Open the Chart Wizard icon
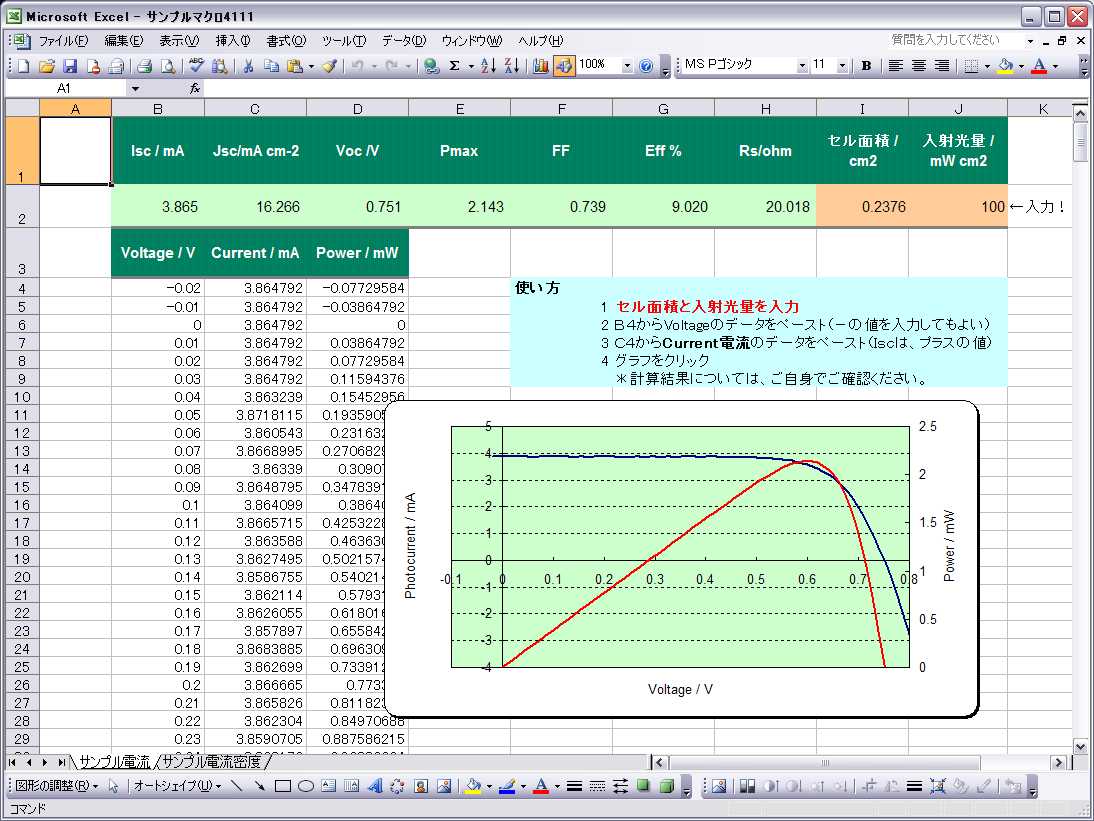Viewport: 1094px width, 821px height. coord(541,66)
